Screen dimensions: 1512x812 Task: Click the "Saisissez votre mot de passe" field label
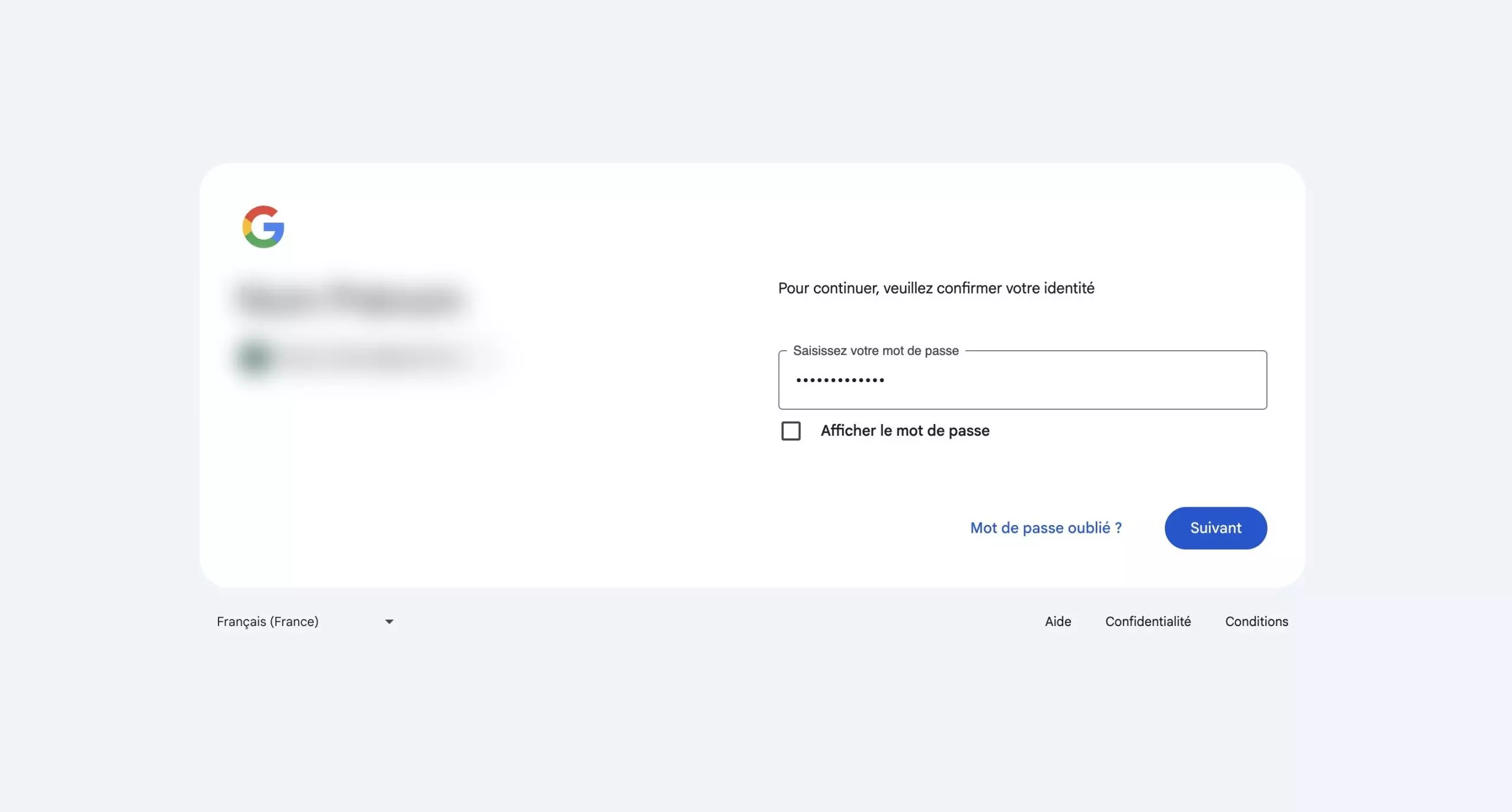point(875,351)
